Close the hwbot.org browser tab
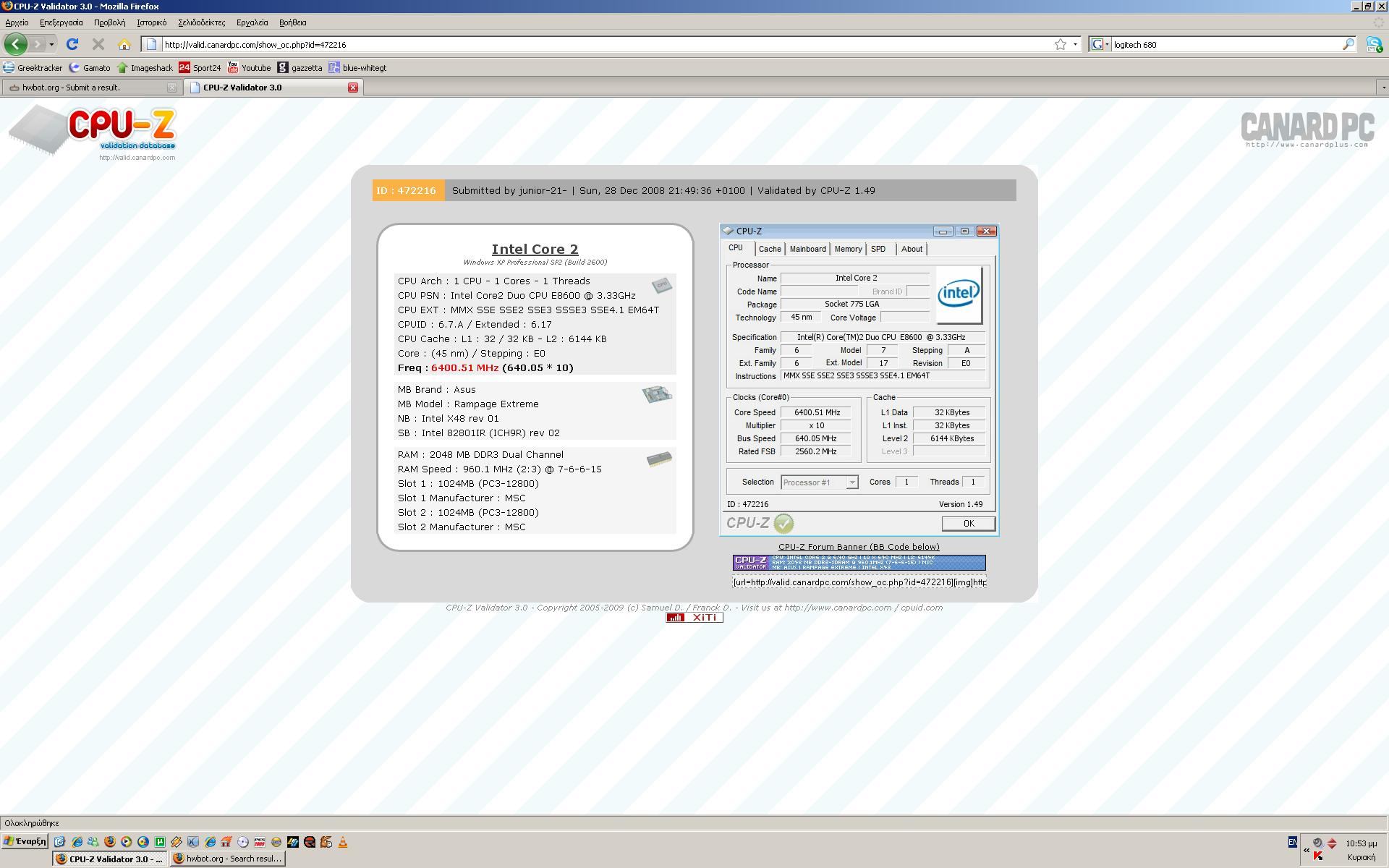This screenshot has width=1389, height=868. pos(171,88)
